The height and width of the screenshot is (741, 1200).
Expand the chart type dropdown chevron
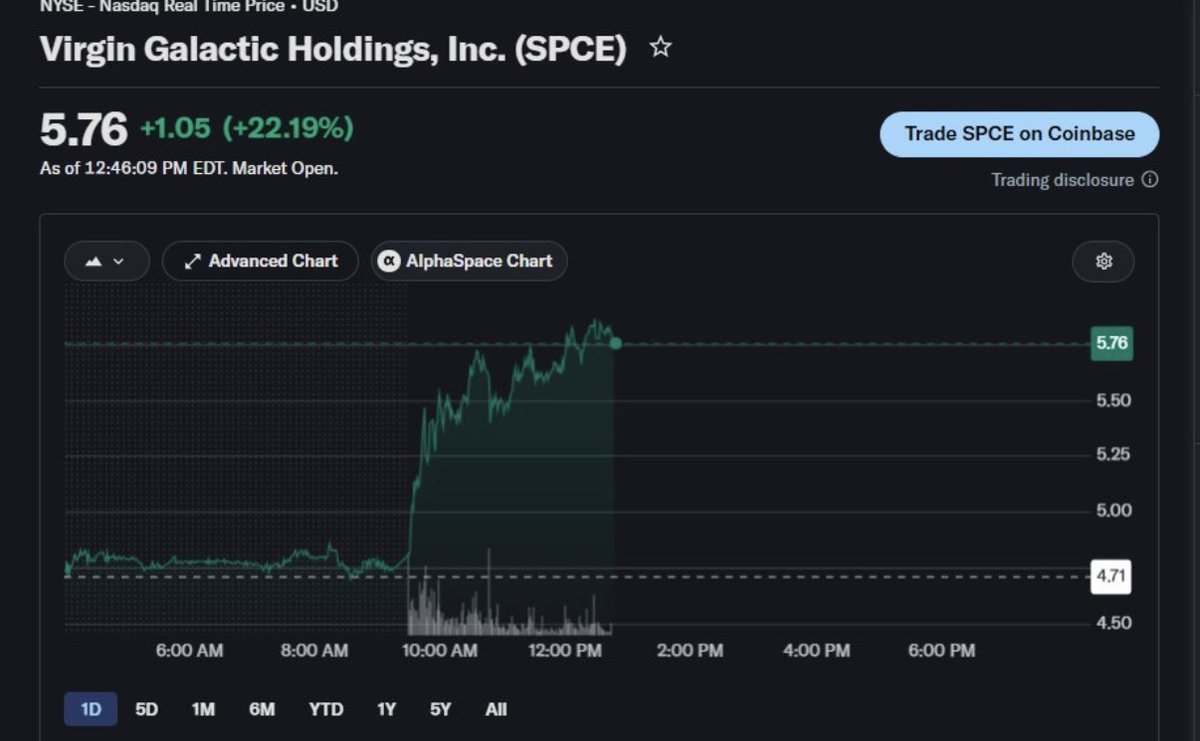[119, 261]
